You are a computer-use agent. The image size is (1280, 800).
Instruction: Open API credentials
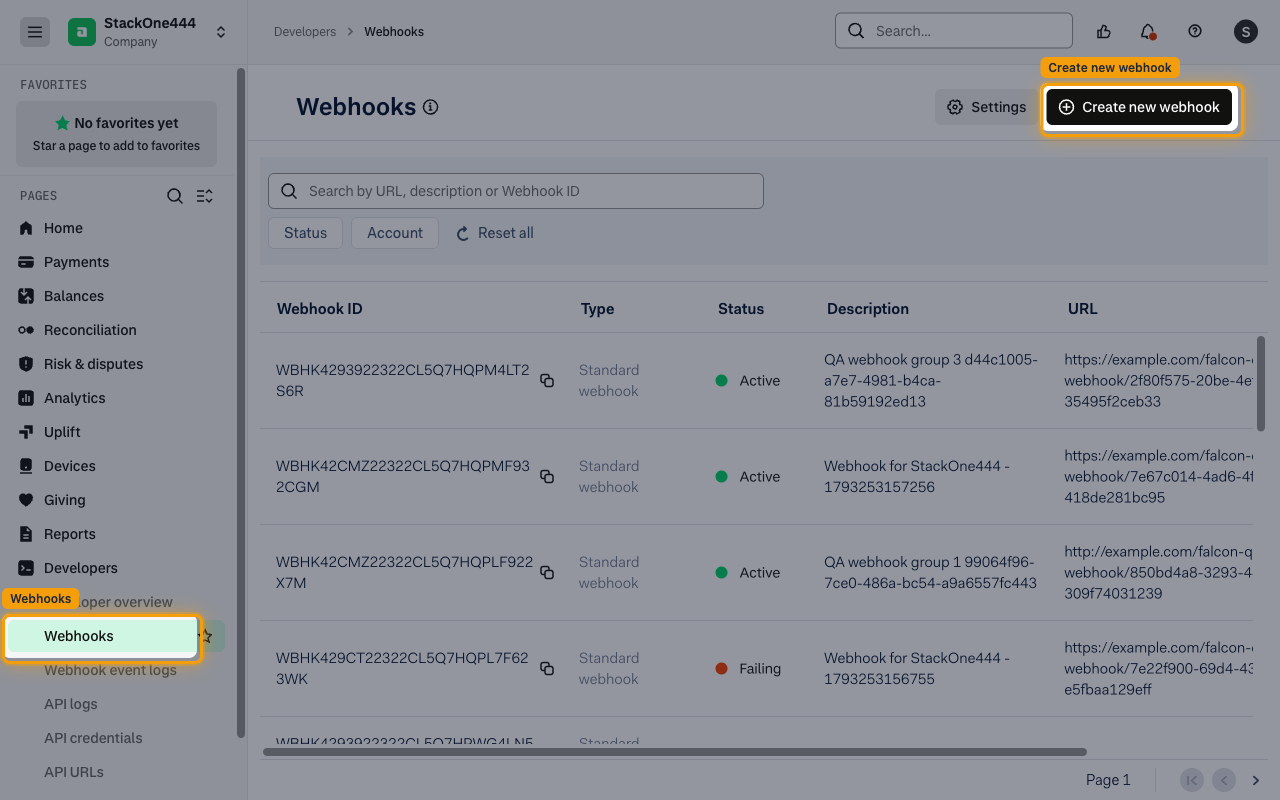point(93,738)
